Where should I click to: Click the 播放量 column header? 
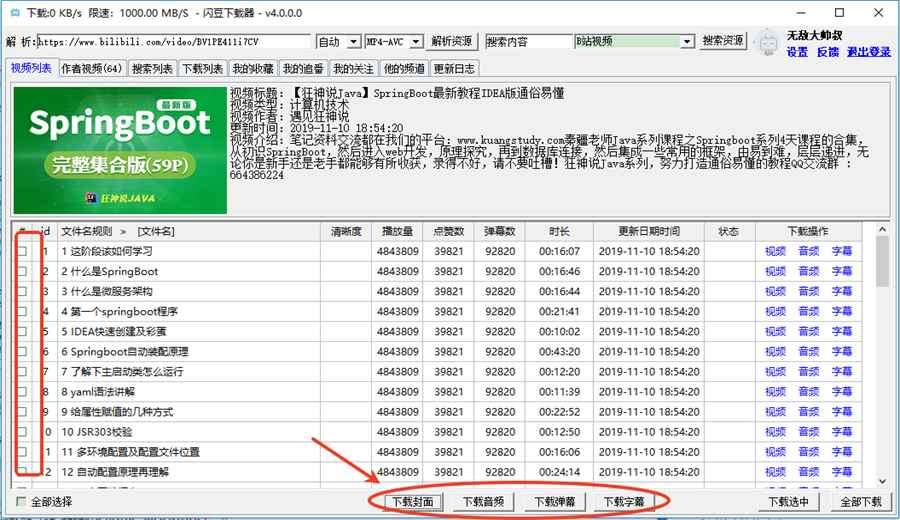click(397, 231)
